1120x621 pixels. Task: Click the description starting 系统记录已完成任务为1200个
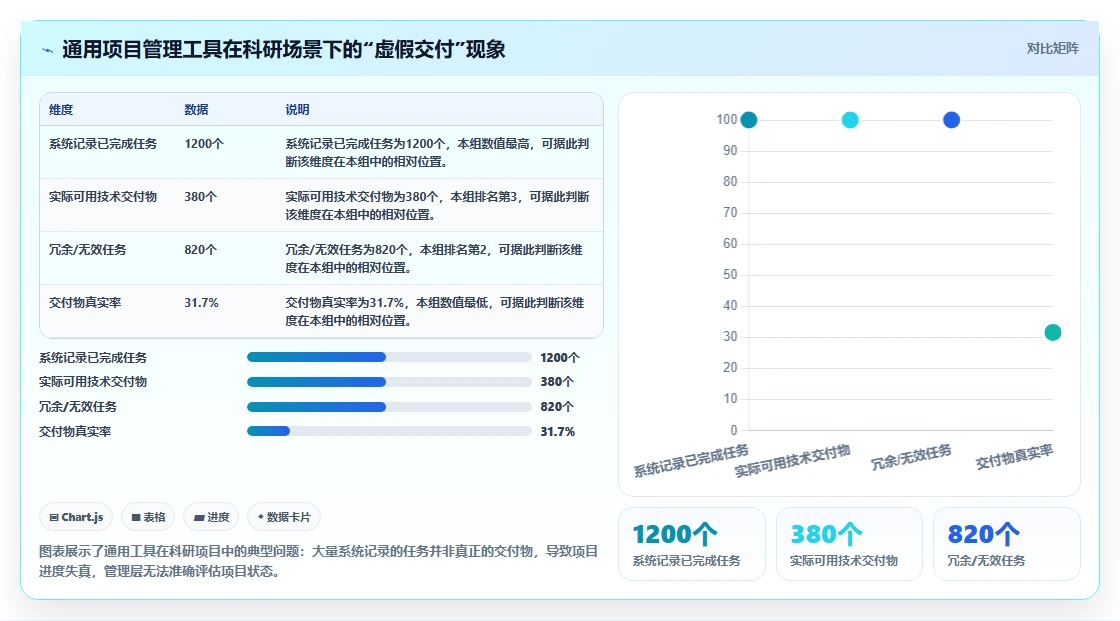point(437,152)
